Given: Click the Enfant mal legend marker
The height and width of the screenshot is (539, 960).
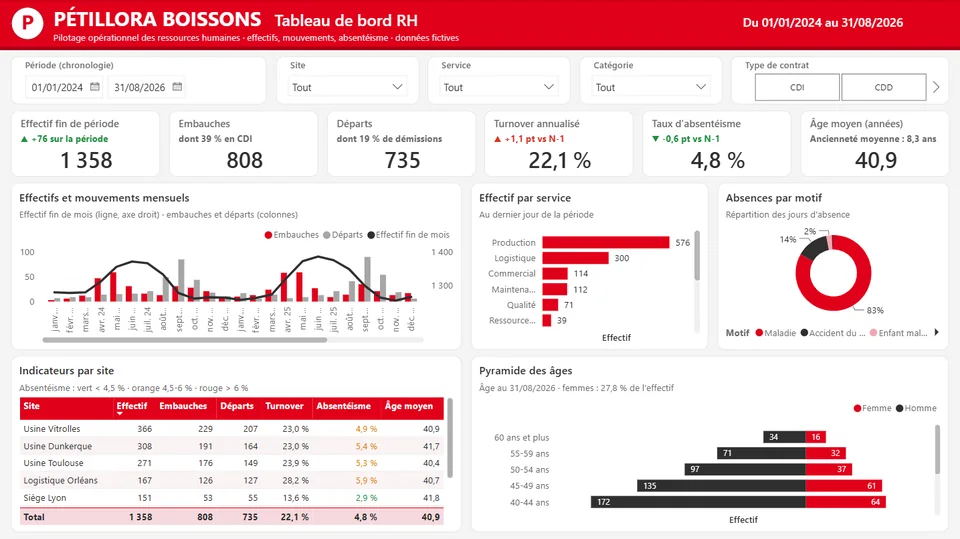Looking at the screenshot, I should pos(874,333).
